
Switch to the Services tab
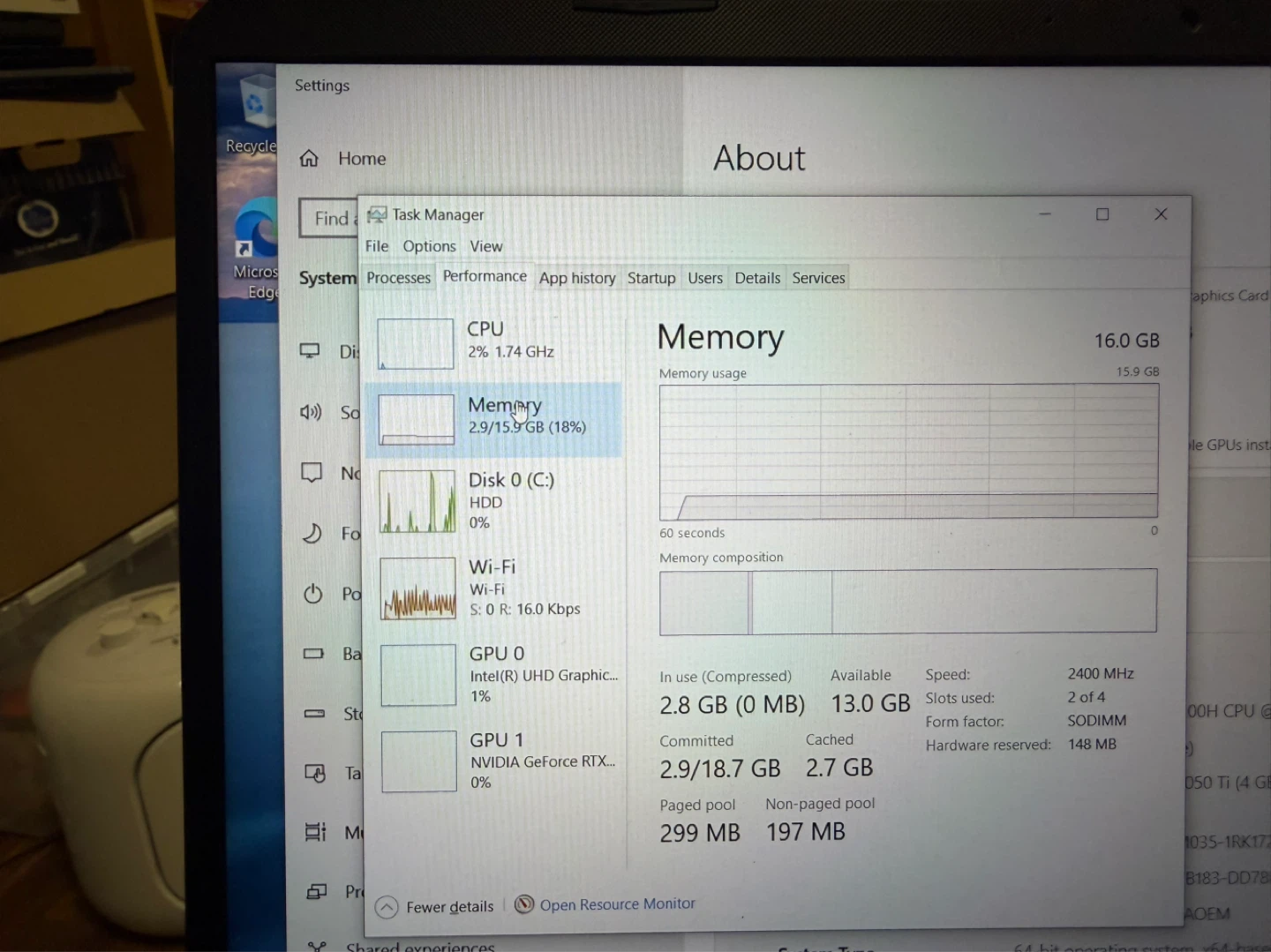(818, 278)
